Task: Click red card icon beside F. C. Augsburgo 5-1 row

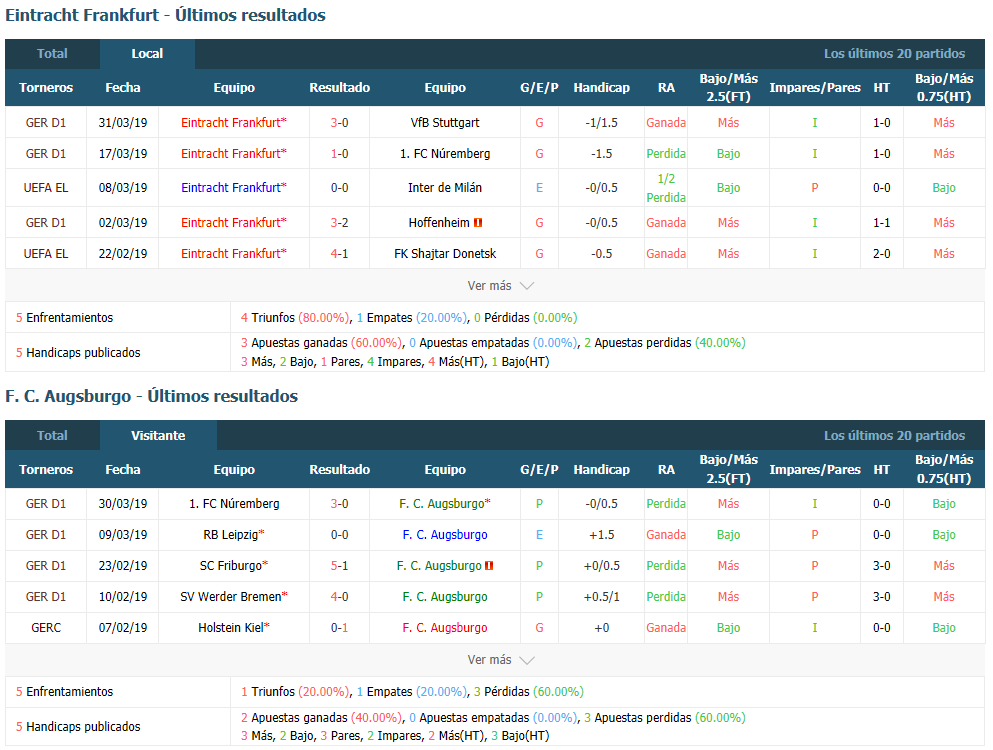Action: [x=489, y=566]
